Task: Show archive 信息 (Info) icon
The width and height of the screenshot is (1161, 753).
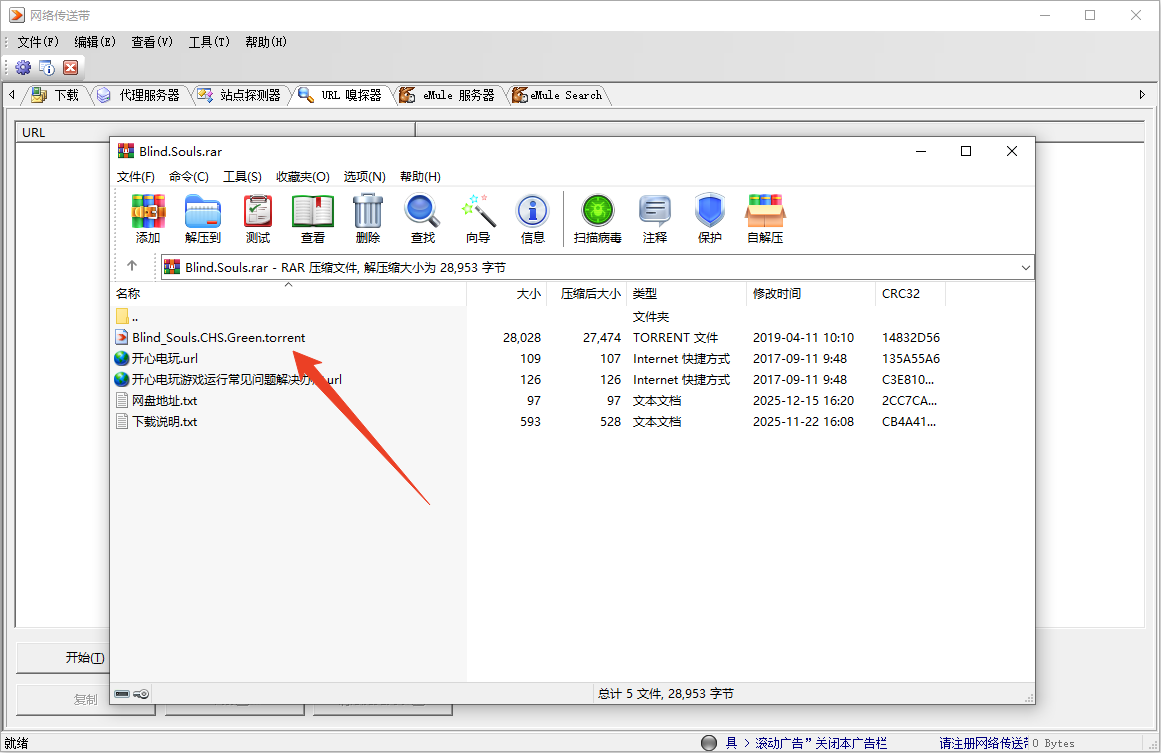Action: click(532, 218)
